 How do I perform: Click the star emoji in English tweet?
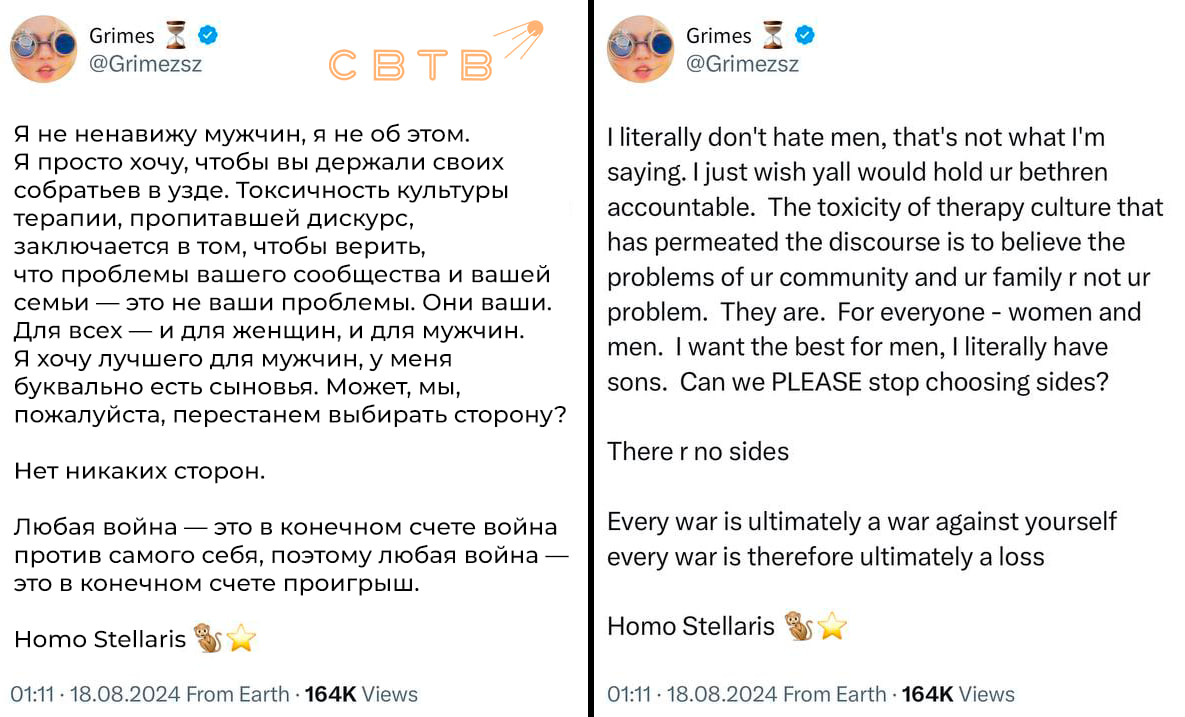(832, 626)
